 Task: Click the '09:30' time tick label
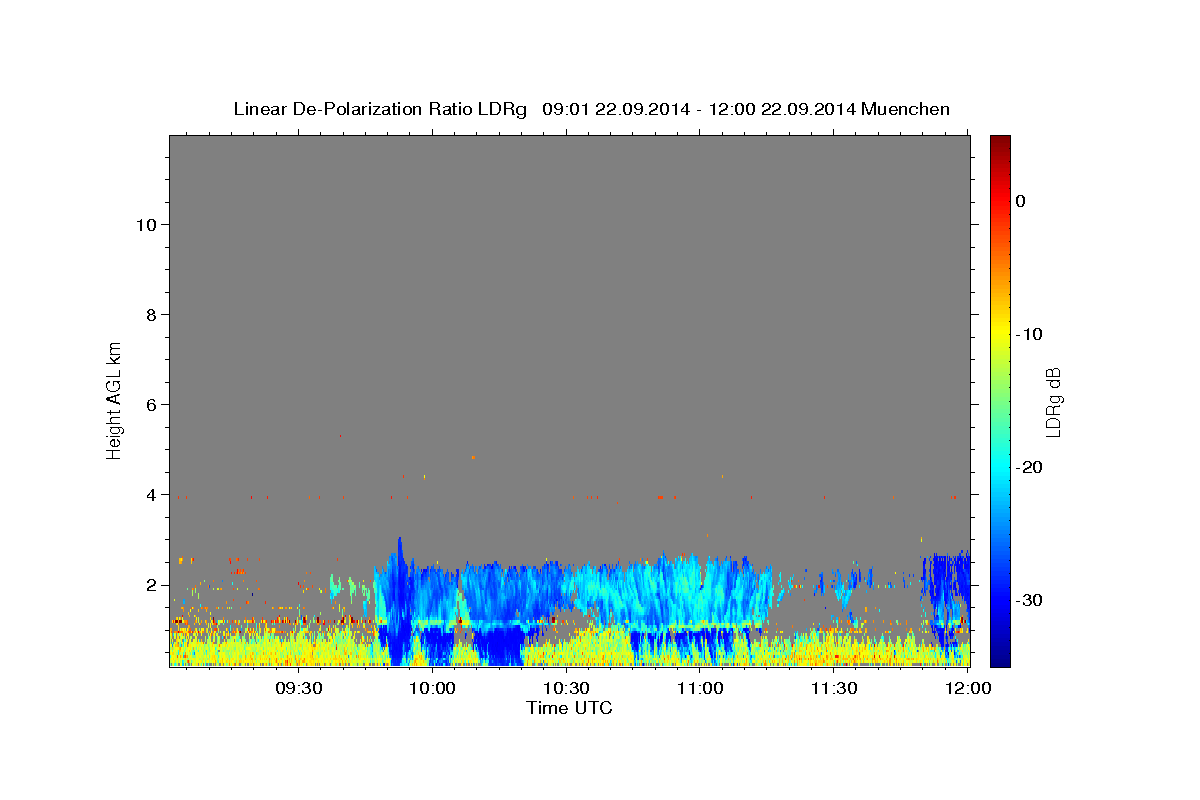(x=299, y=689)
